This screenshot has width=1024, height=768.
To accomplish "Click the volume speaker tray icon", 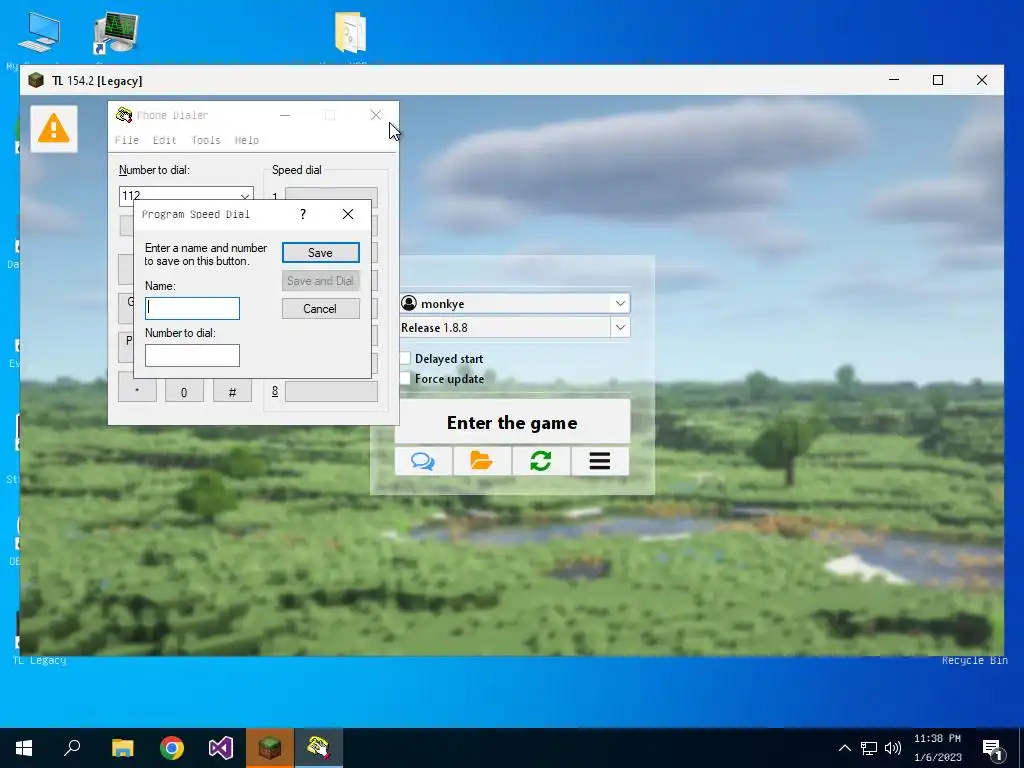I will (893, 748).
